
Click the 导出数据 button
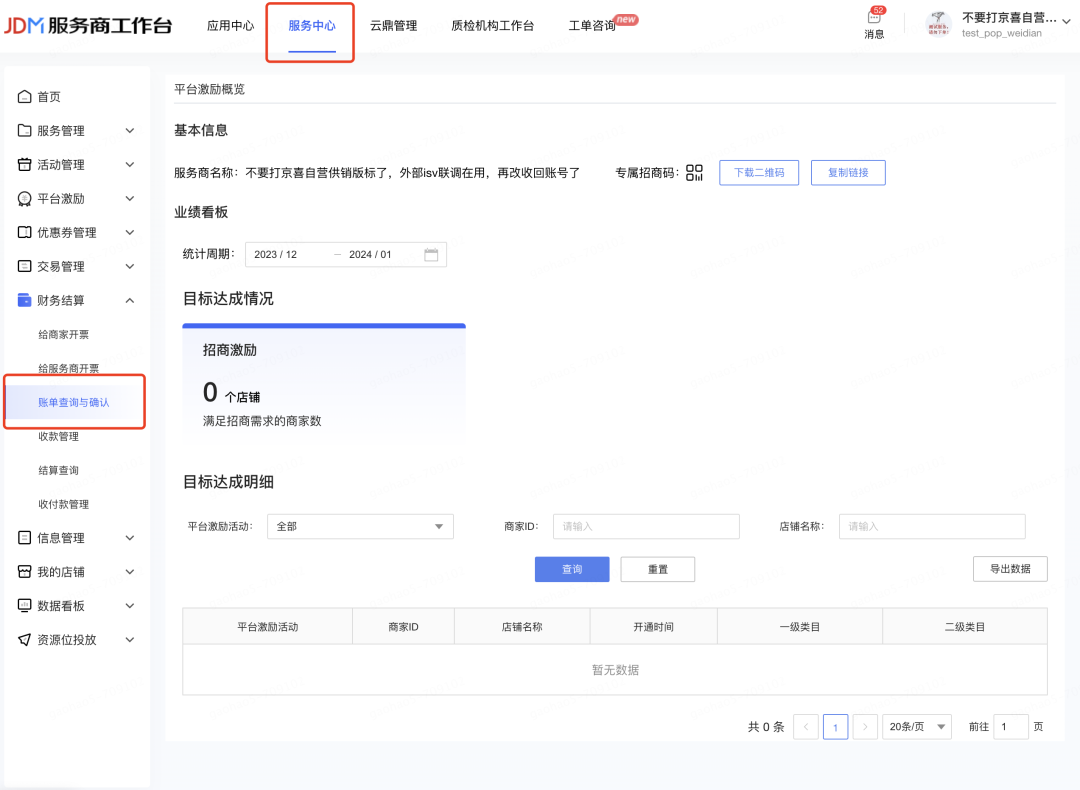(x=1009, y=569)
